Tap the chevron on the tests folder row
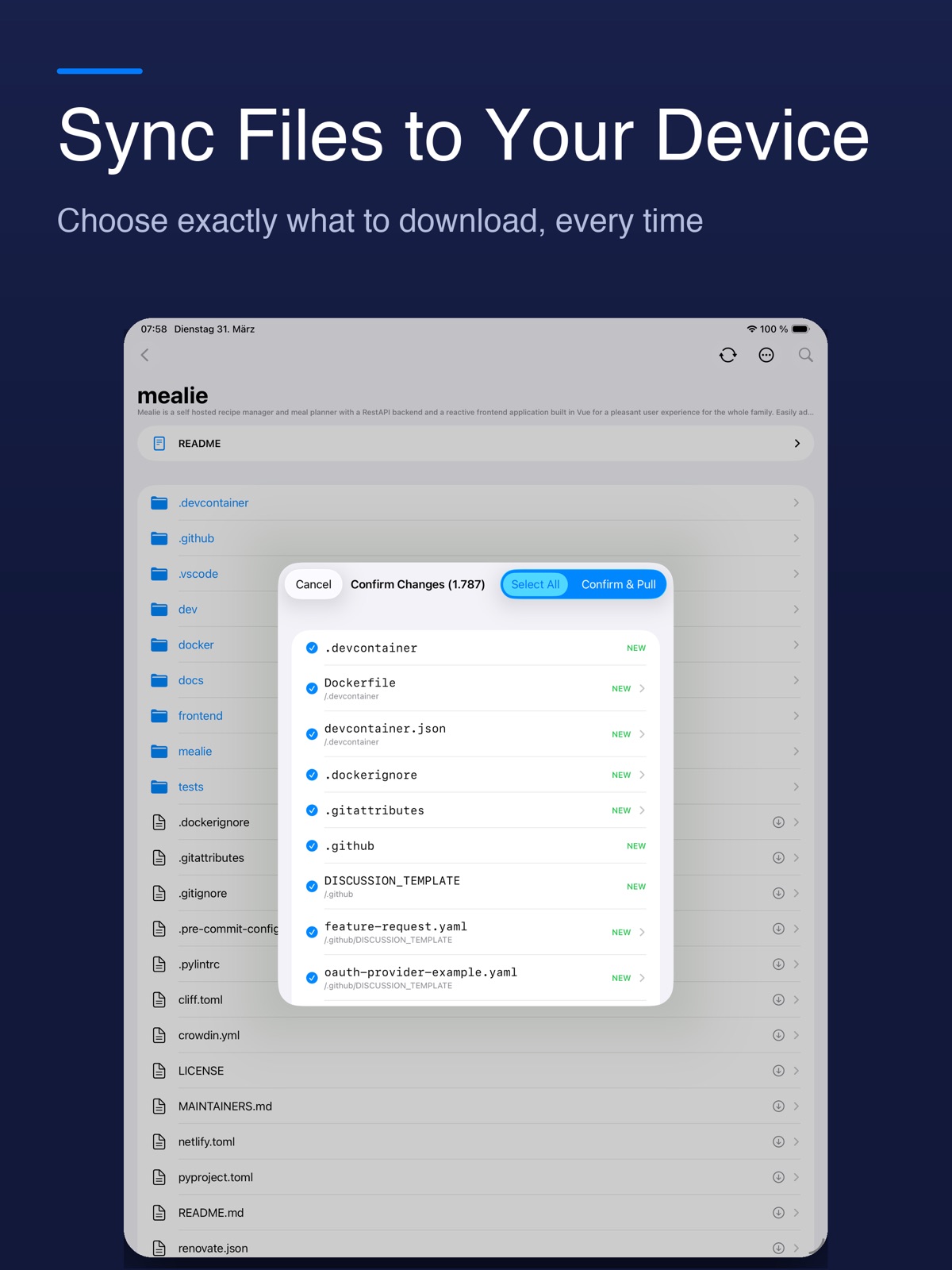Image resolution: width=952 pixels, height=1270 pixels. tap(796, 787)
